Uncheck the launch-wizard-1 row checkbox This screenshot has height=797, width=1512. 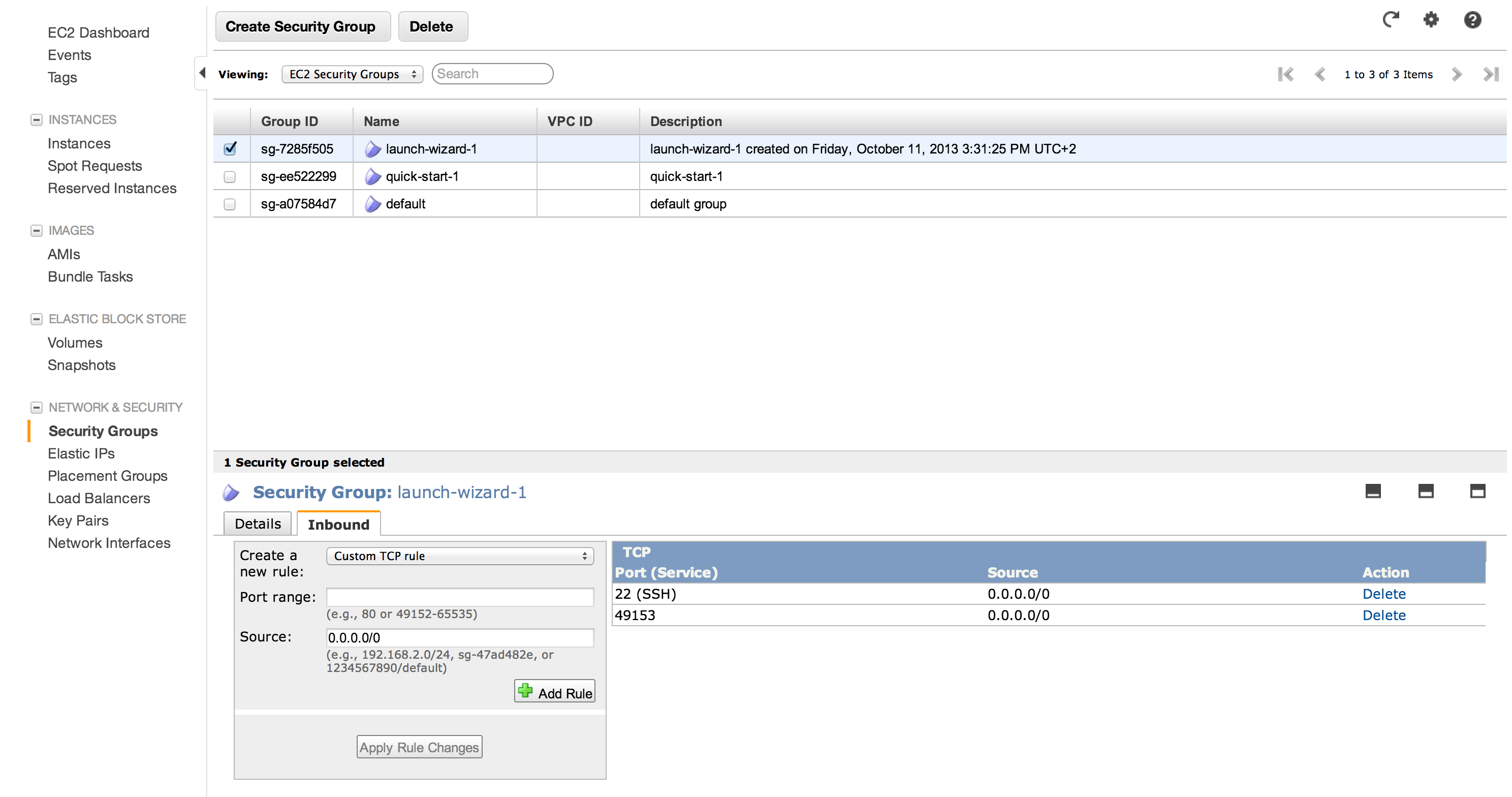230,148
